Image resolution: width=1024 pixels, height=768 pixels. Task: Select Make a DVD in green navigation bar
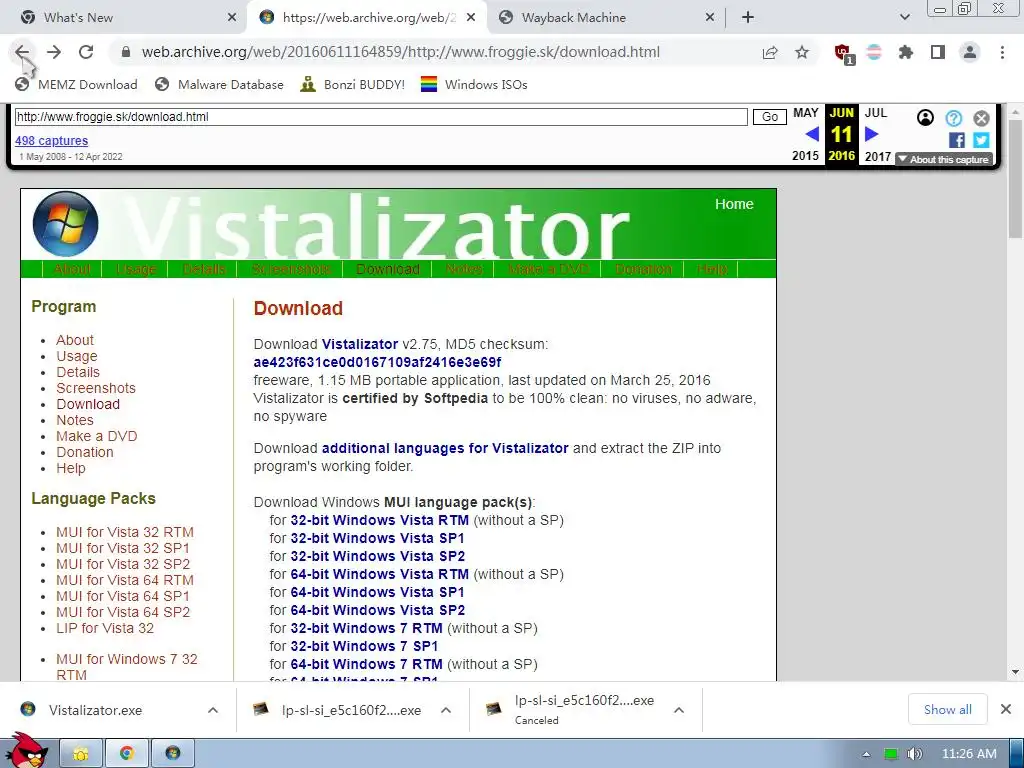point(549,269)
